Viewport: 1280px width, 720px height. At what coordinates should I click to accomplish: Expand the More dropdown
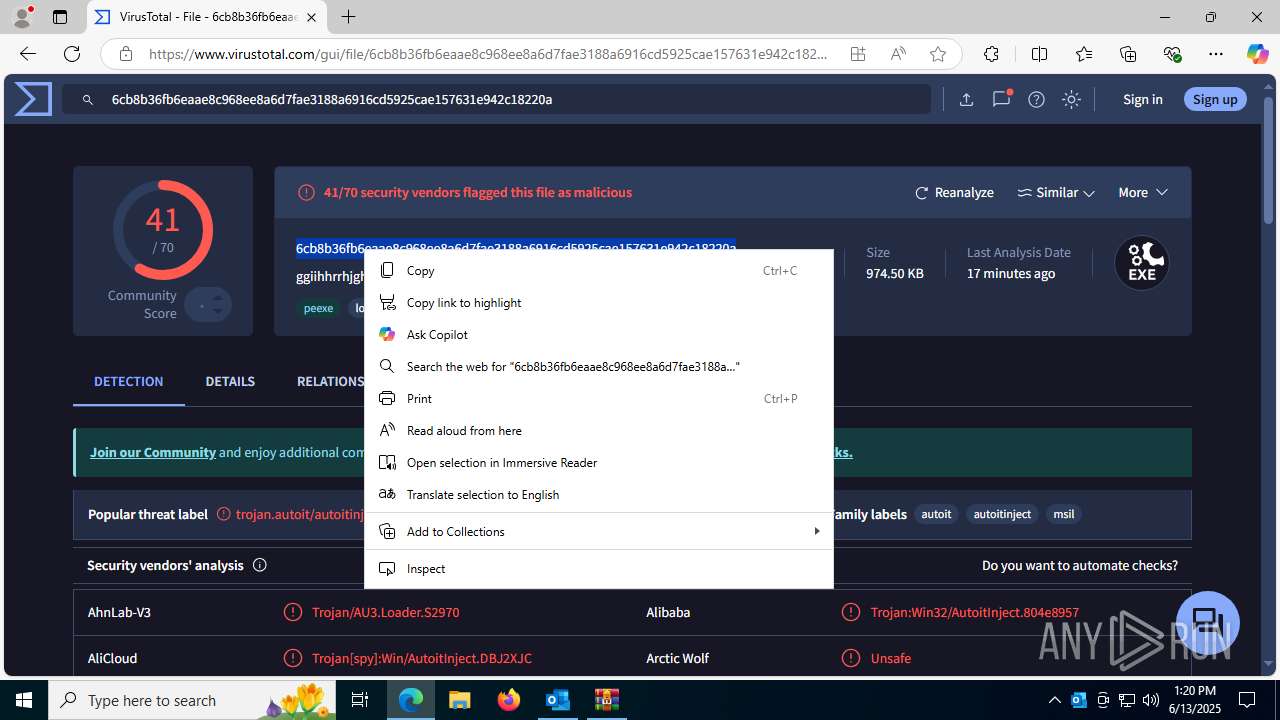(x=1143, y=192)
